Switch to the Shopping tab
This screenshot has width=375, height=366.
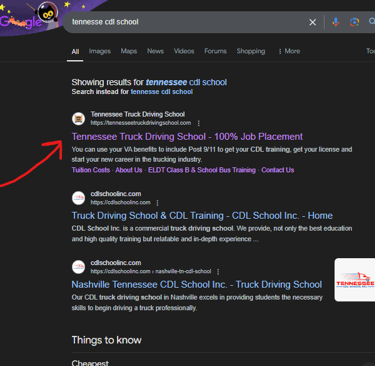pos(251,51)
